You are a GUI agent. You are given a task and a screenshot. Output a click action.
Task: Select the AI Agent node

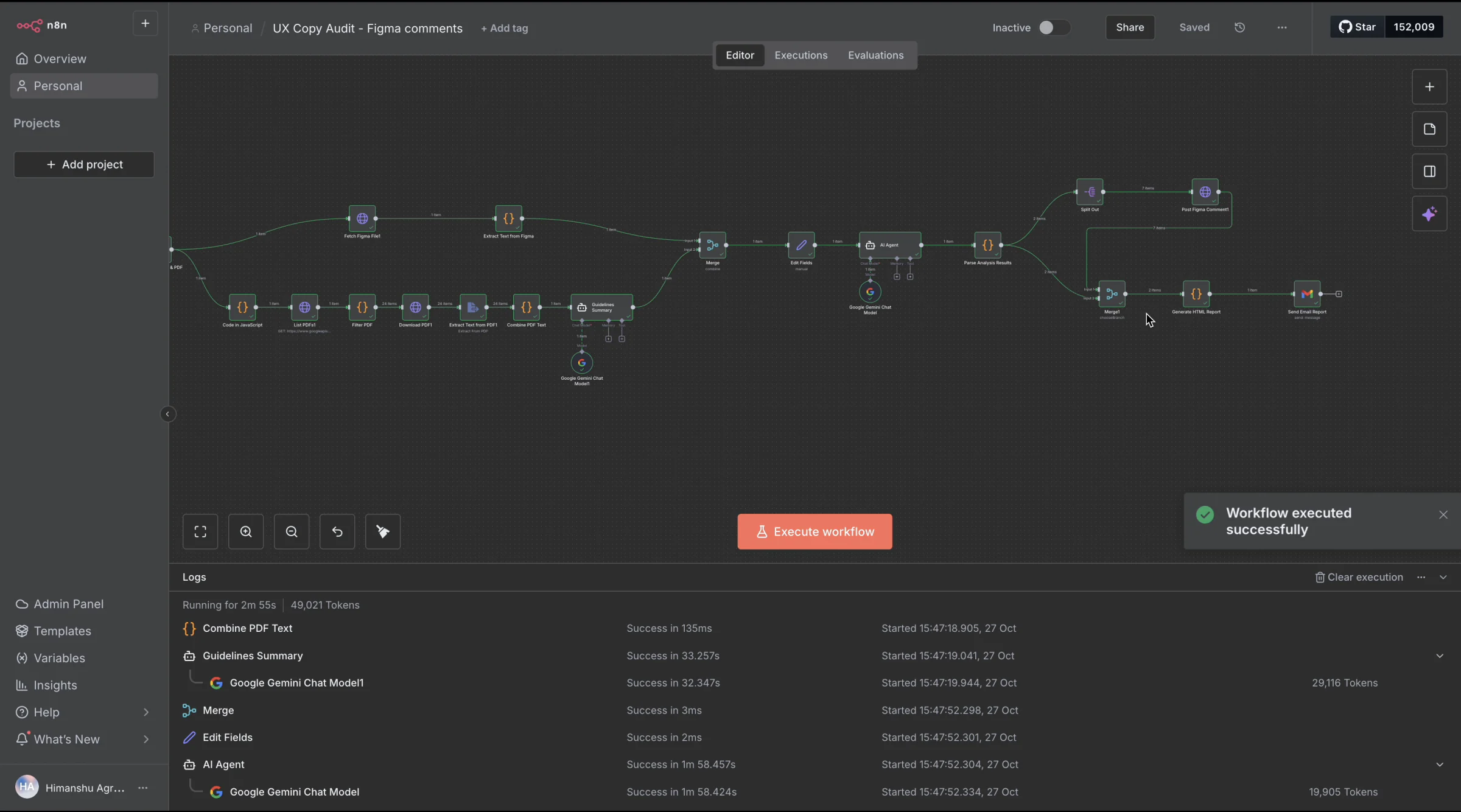coord(889,245)
